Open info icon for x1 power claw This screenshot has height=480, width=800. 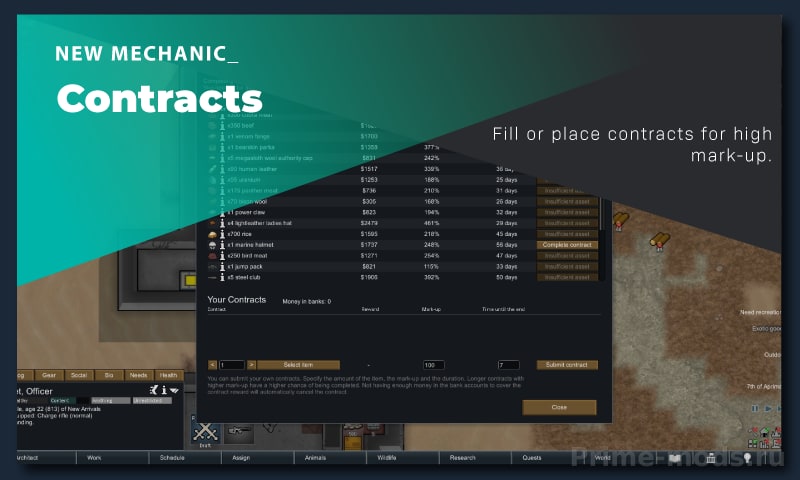click(222, 213)
